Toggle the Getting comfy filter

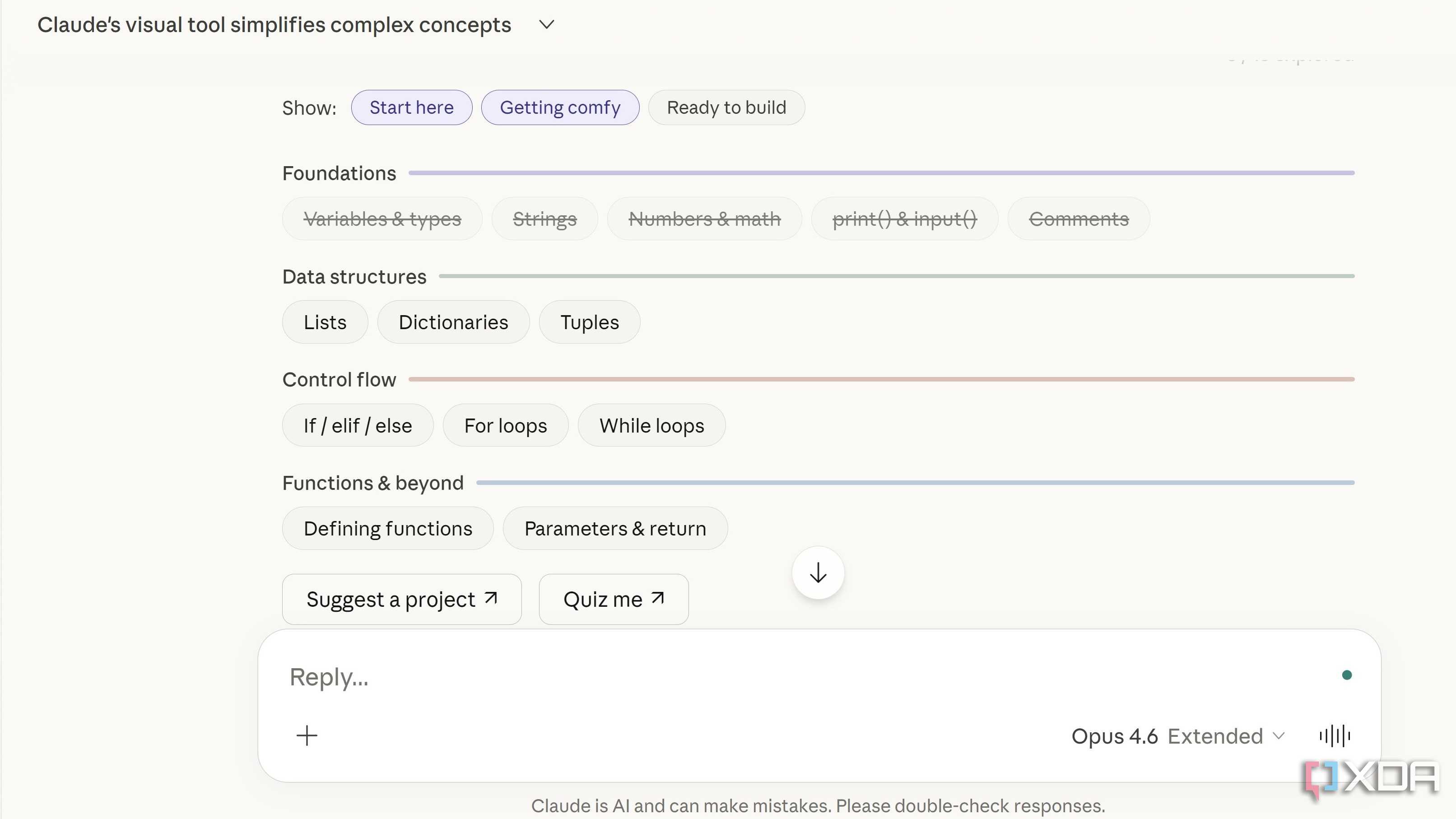(x=560, y=107)
